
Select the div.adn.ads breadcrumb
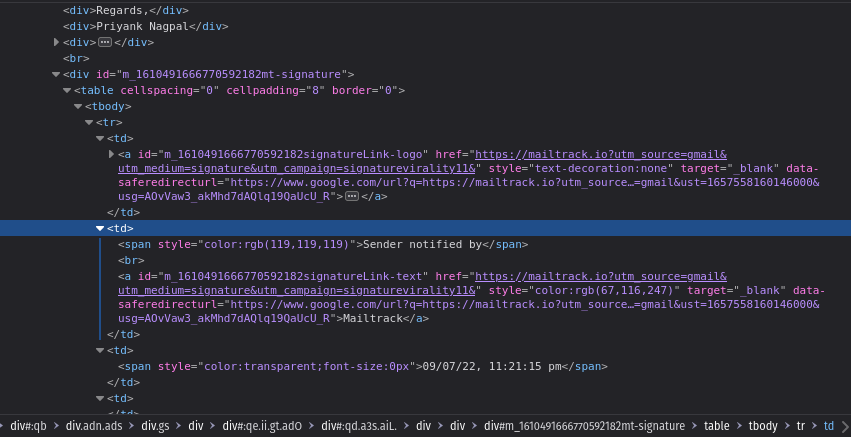coord(94,426)
